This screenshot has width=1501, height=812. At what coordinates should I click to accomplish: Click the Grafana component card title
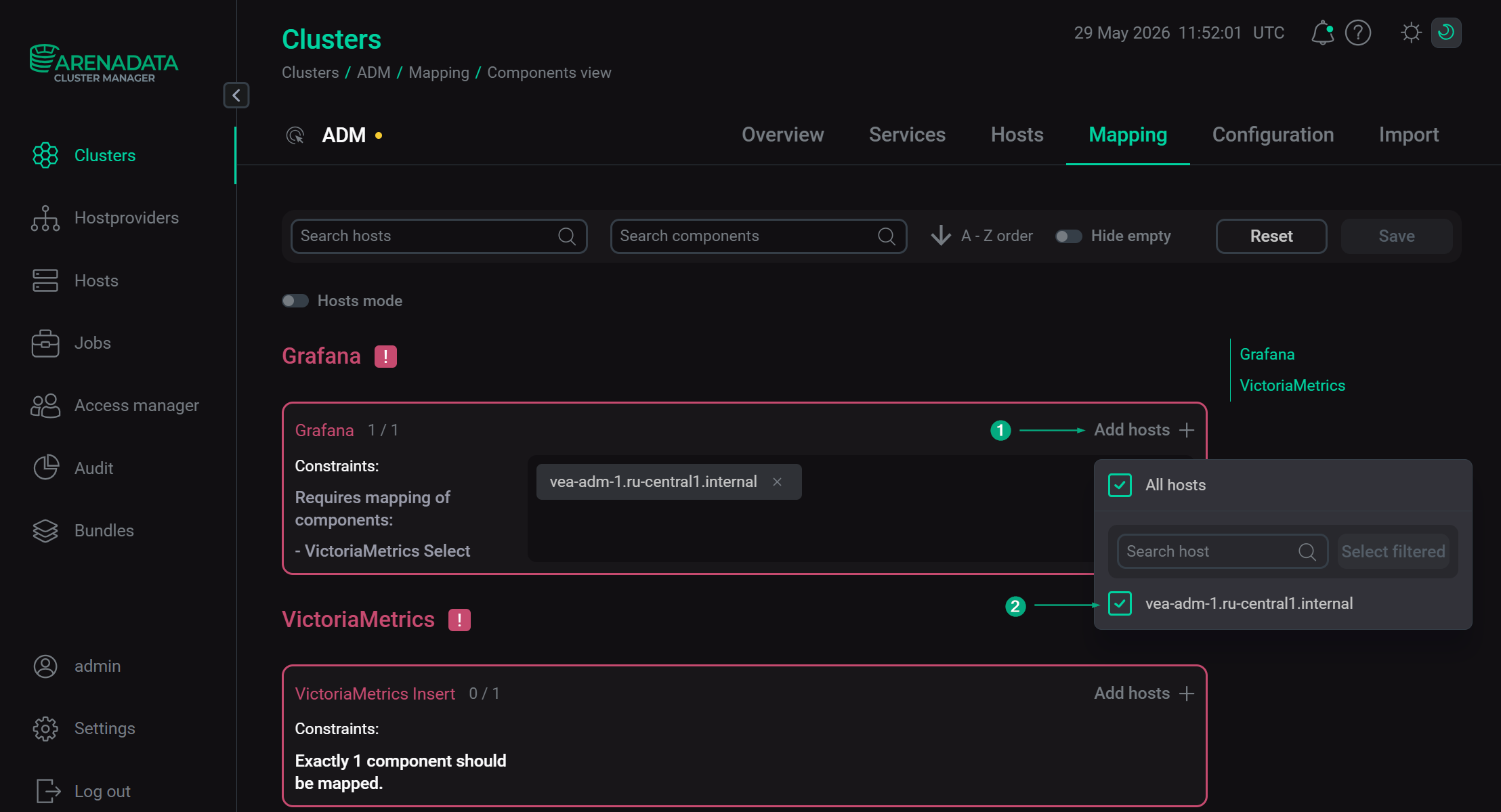(324, 430)
